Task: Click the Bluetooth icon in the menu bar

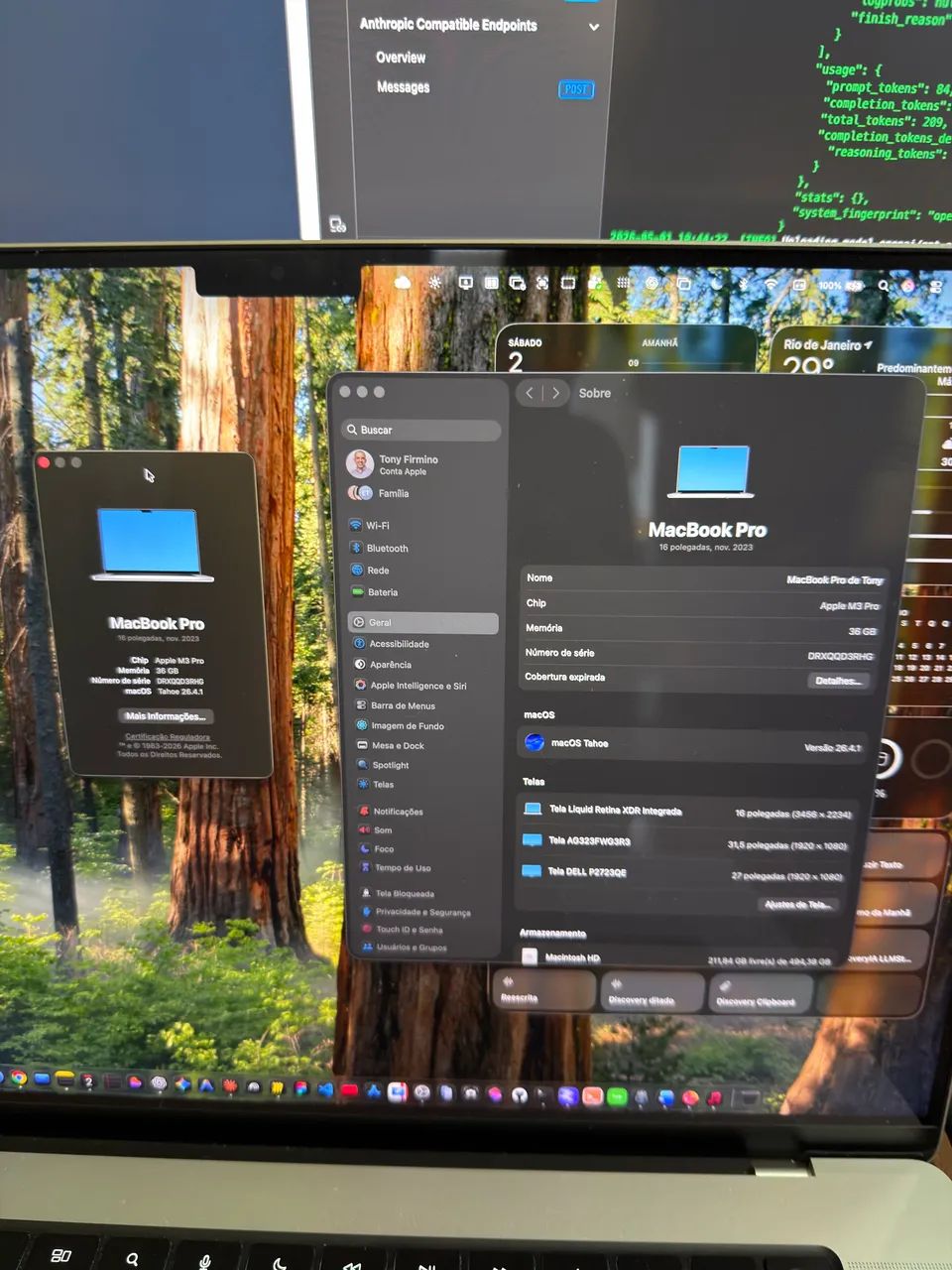Action: (745, 285)
